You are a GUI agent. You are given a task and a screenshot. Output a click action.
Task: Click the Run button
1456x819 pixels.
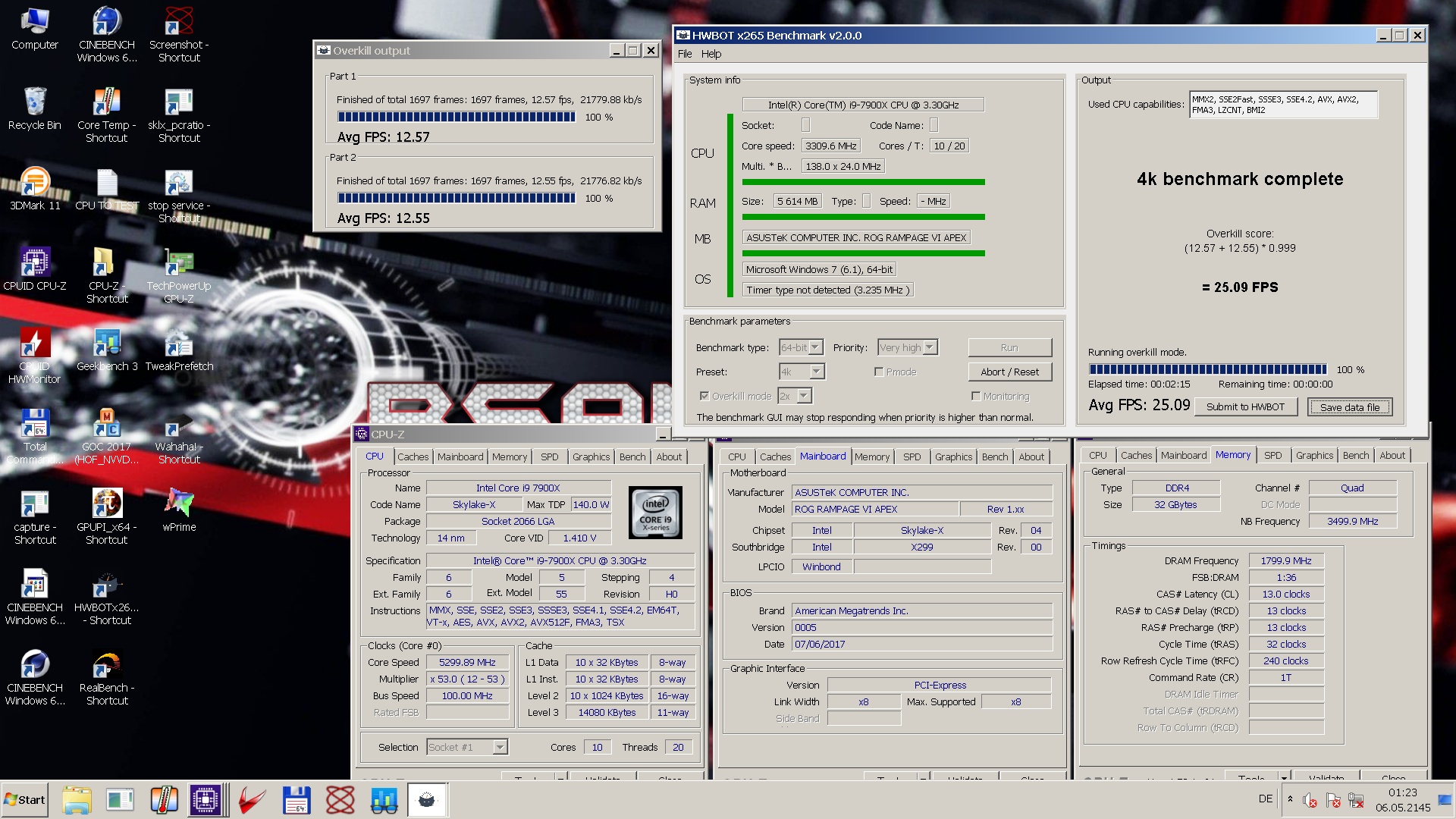pyautogui.click(x=1009, y=347)
